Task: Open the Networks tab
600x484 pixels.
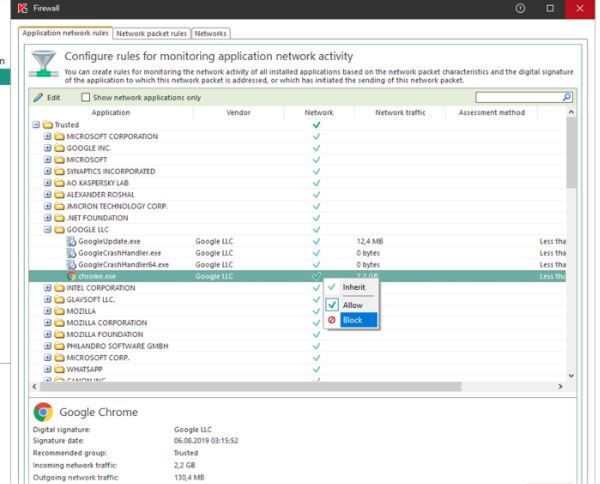Action: (213, 34)
